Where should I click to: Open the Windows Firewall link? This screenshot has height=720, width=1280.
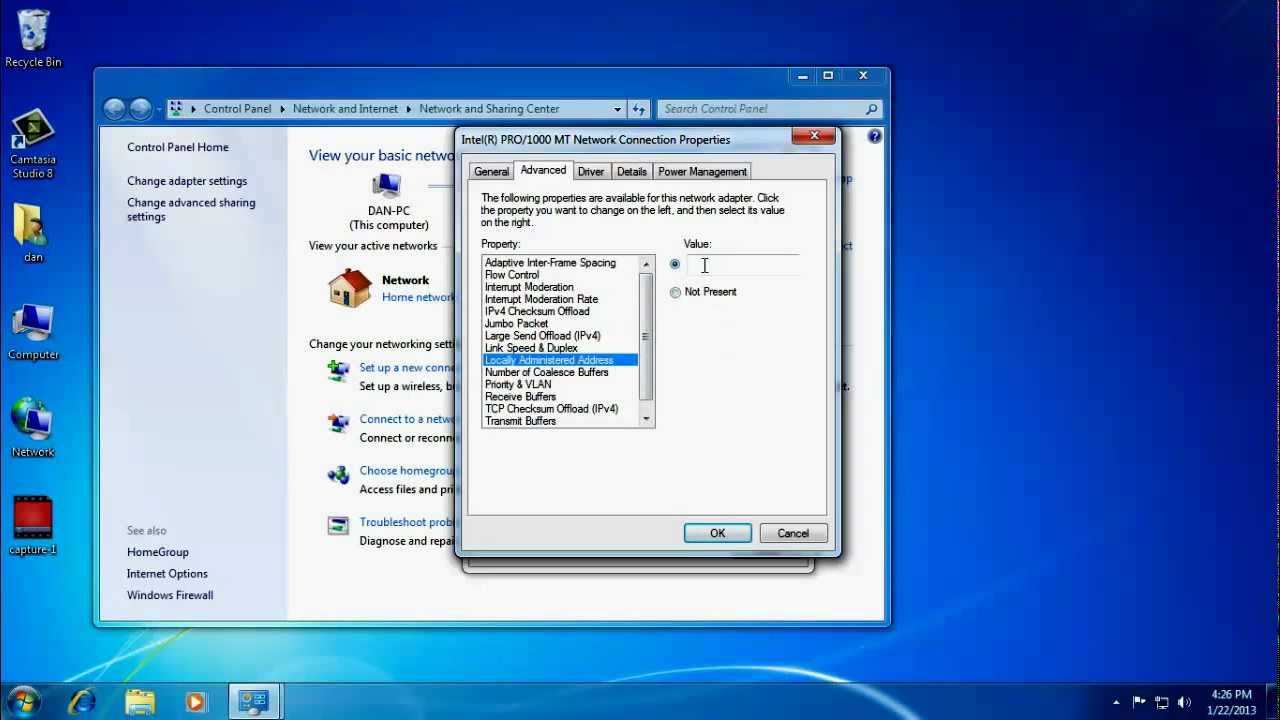[x=170, y=595]
